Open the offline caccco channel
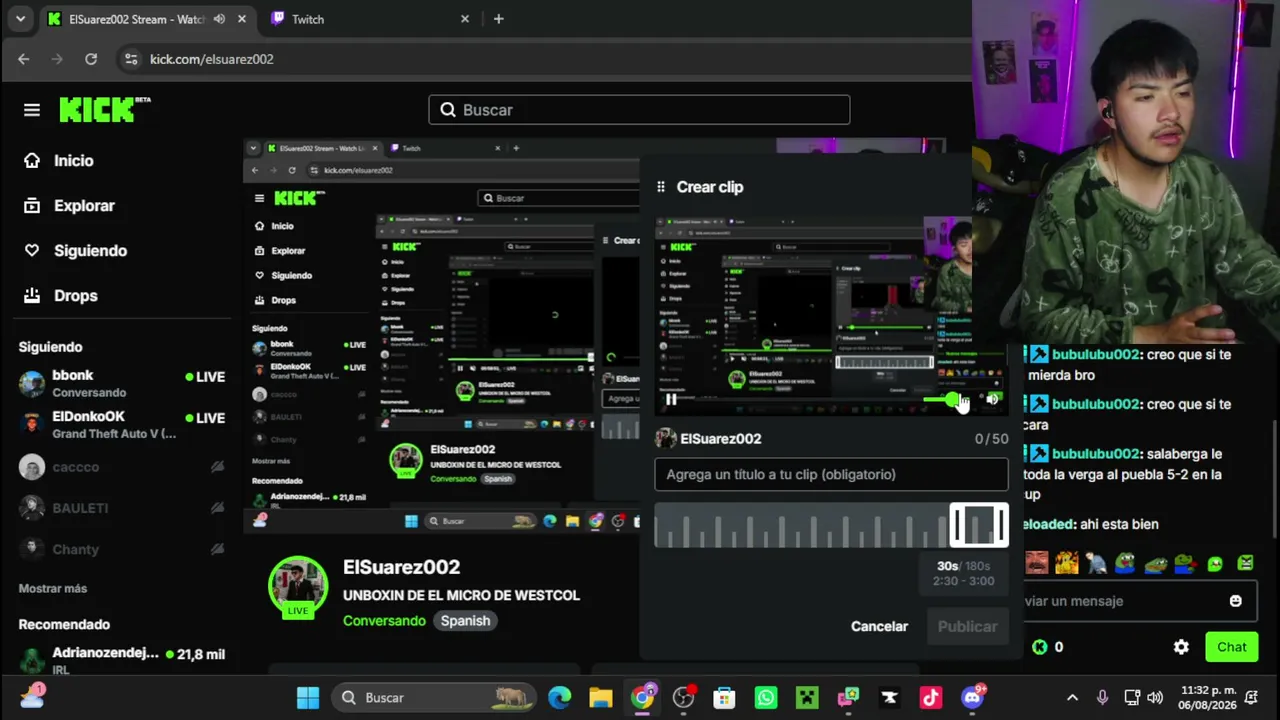The height and width of the screenshot is (720, 1280). [x=122, y=467]
